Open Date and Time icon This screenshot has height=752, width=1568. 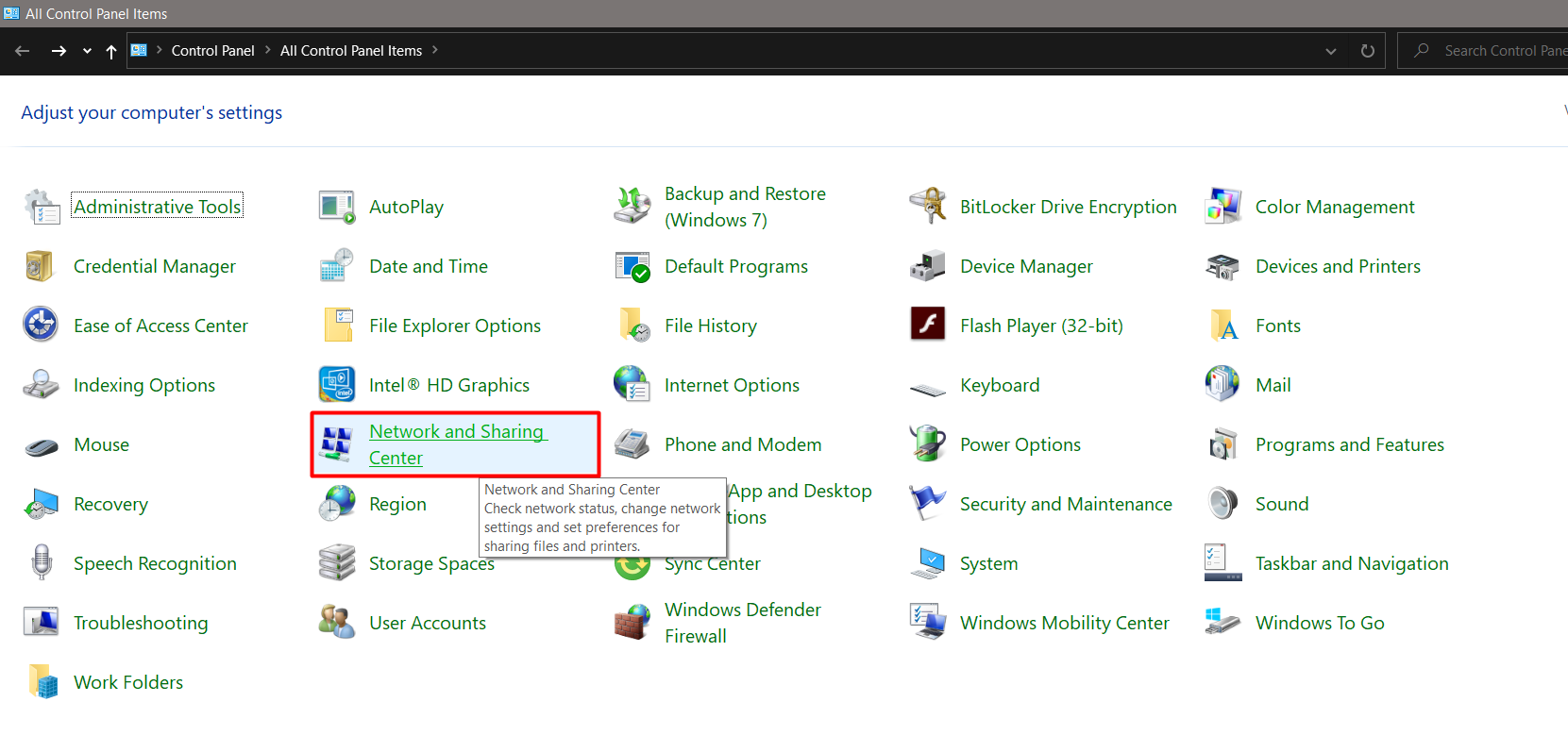(x=337, y=266)
